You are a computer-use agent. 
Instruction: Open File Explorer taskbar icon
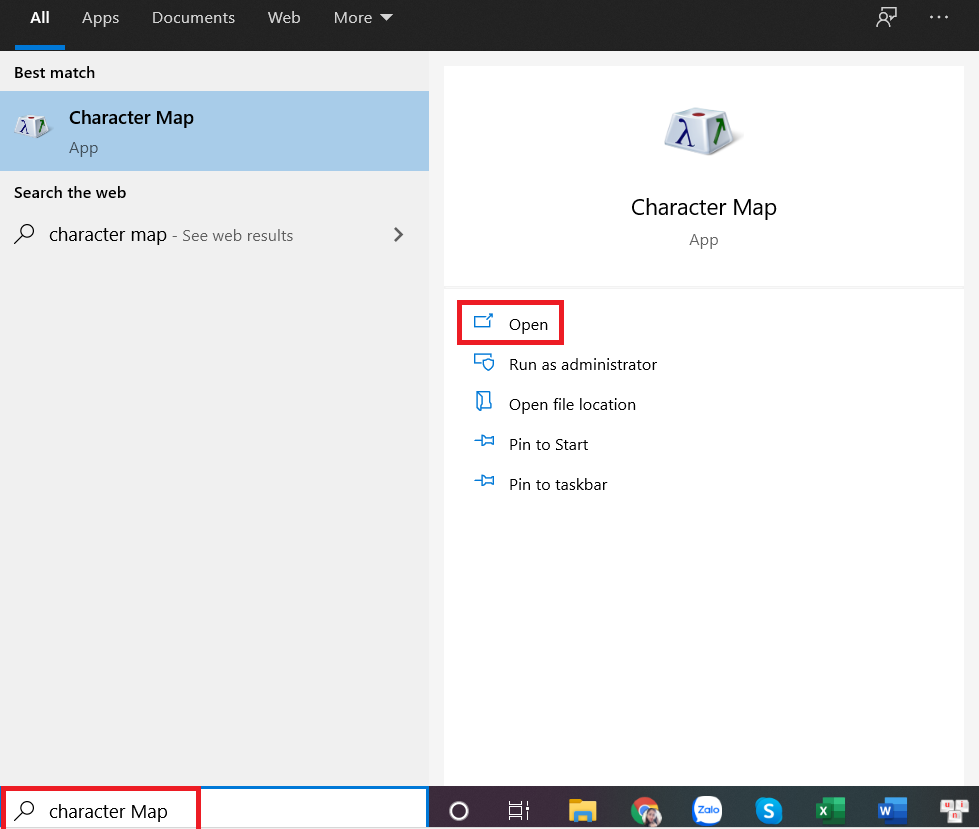tap(582, 810)
